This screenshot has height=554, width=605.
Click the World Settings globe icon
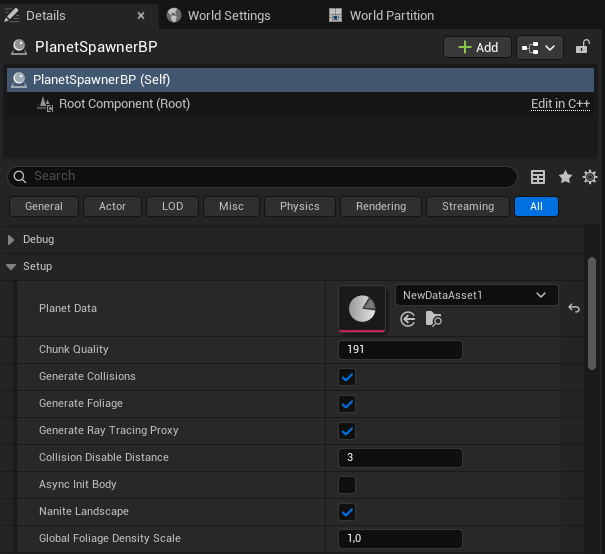click(x=174, y=15)
